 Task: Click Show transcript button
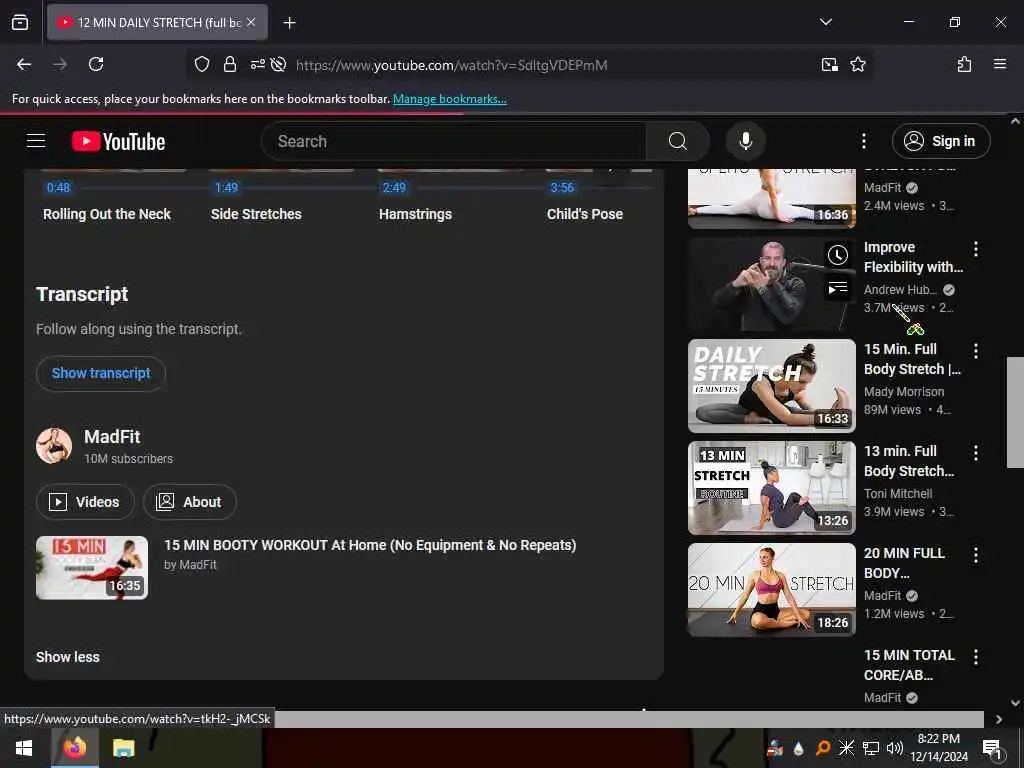click(x=101, y=374)
